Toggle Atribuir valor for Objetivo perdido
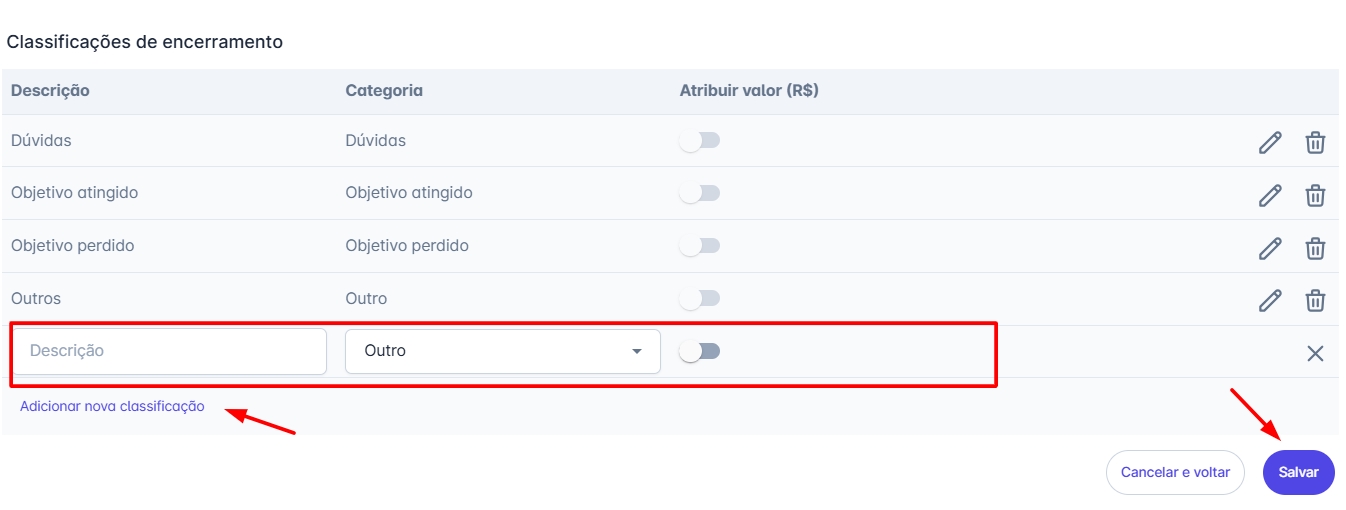1346x510 pixels. pos(699,245)
